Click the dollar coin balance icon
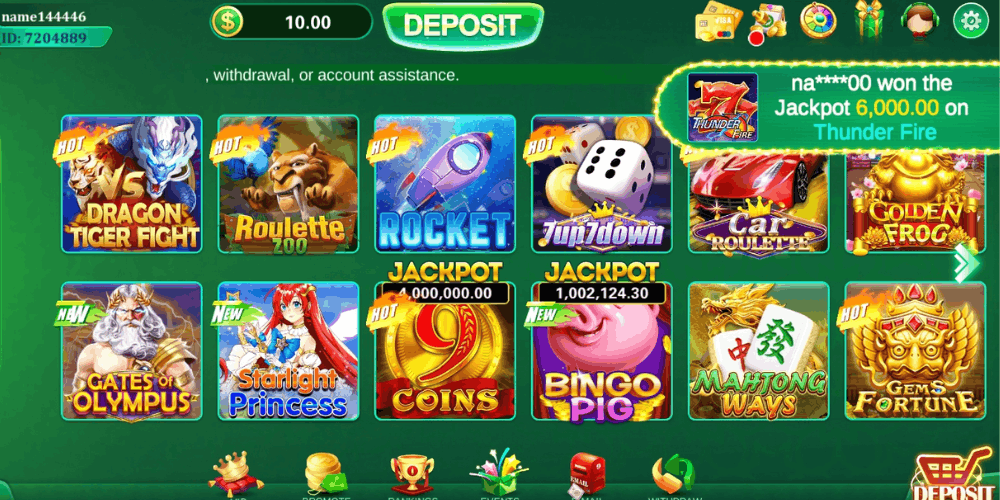The height and width of the screenshot is (500, 1000). (x=228, y=22)
